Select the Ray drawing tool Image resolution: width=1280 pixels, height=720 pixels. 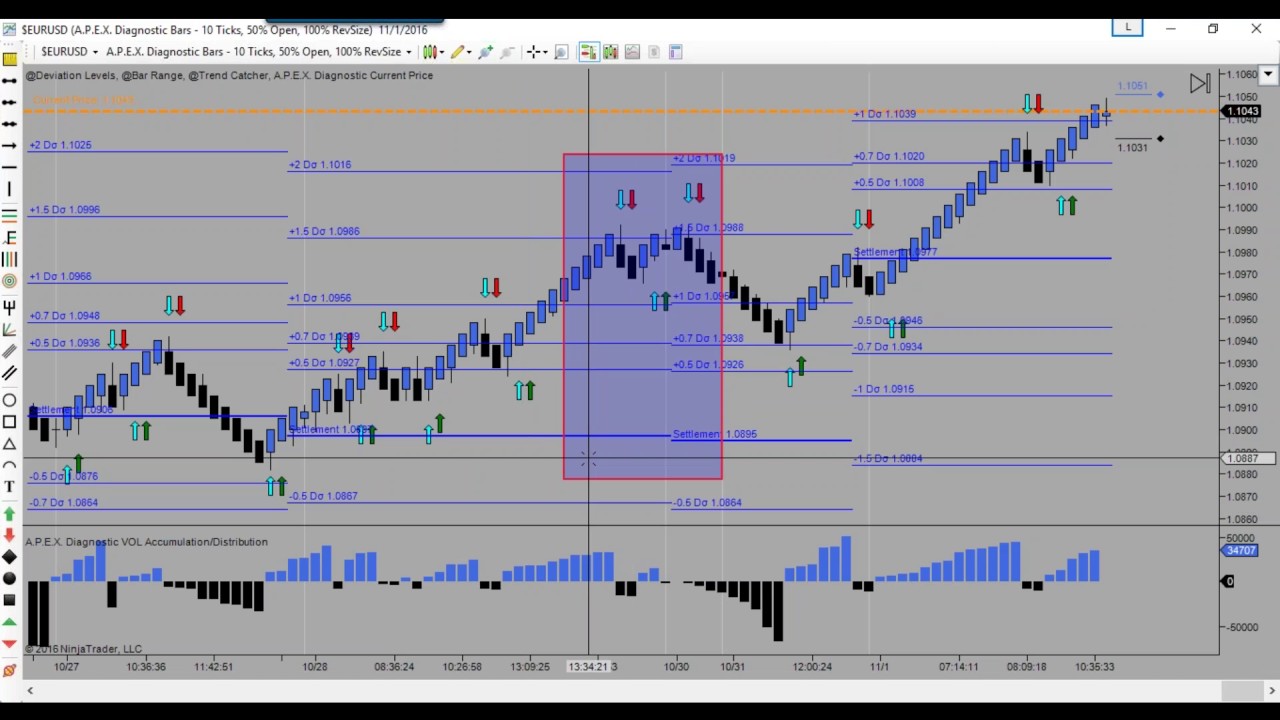[9, 102]
